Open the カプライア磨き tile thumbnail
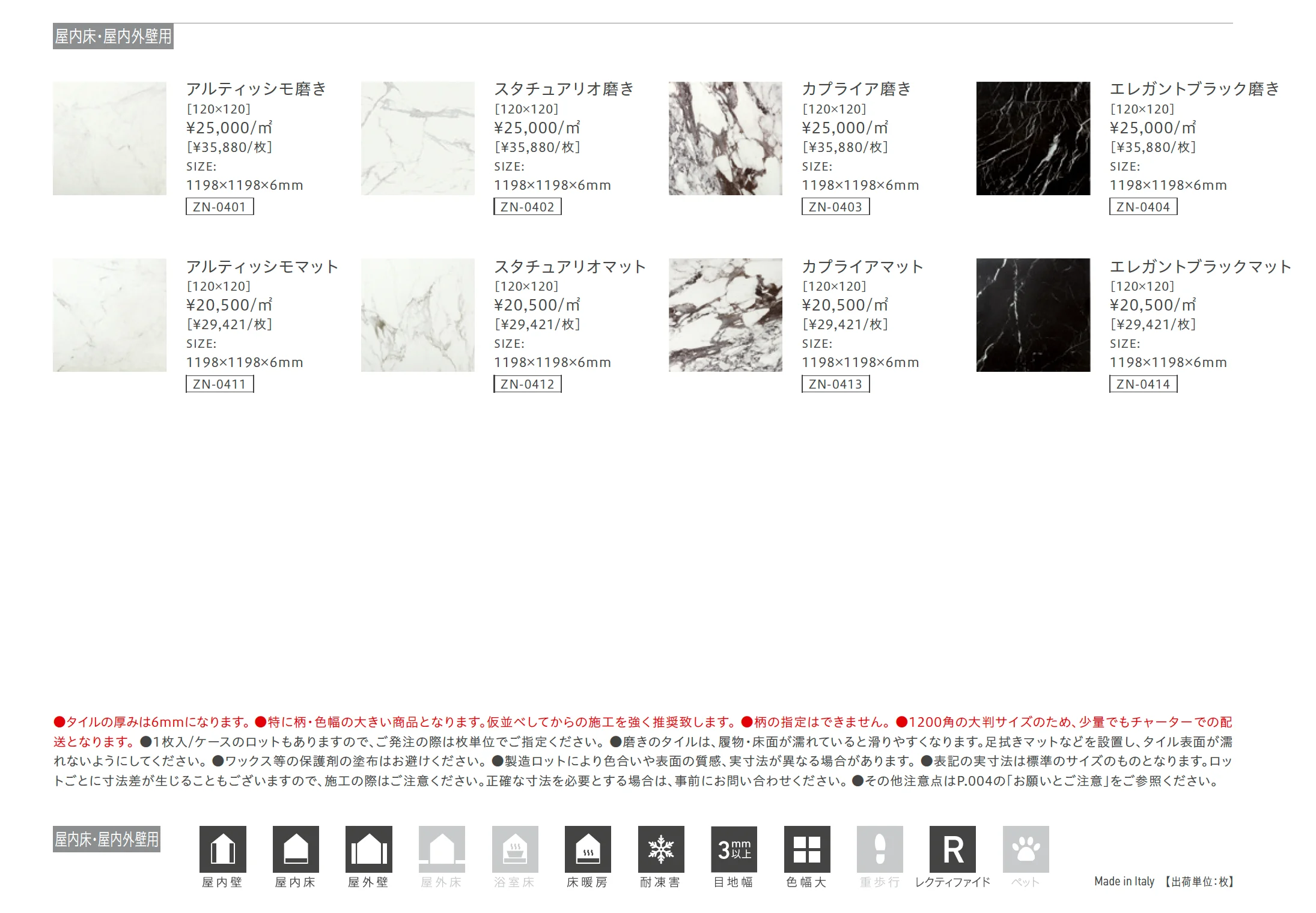 pos(725,138)
